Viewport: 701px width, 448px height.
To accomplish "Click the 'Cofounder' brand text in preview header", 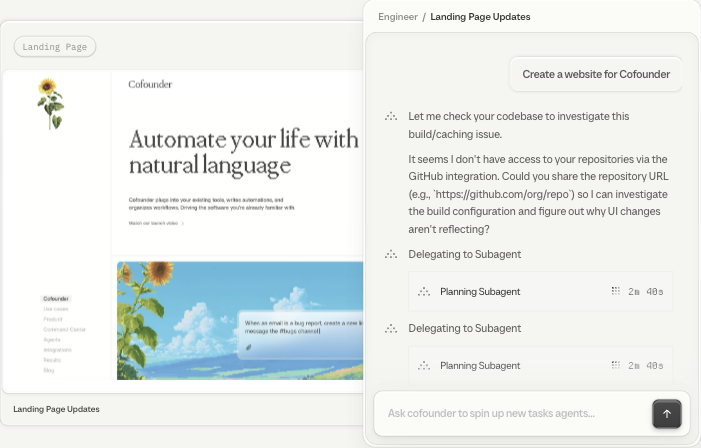I will coord(150,85).
